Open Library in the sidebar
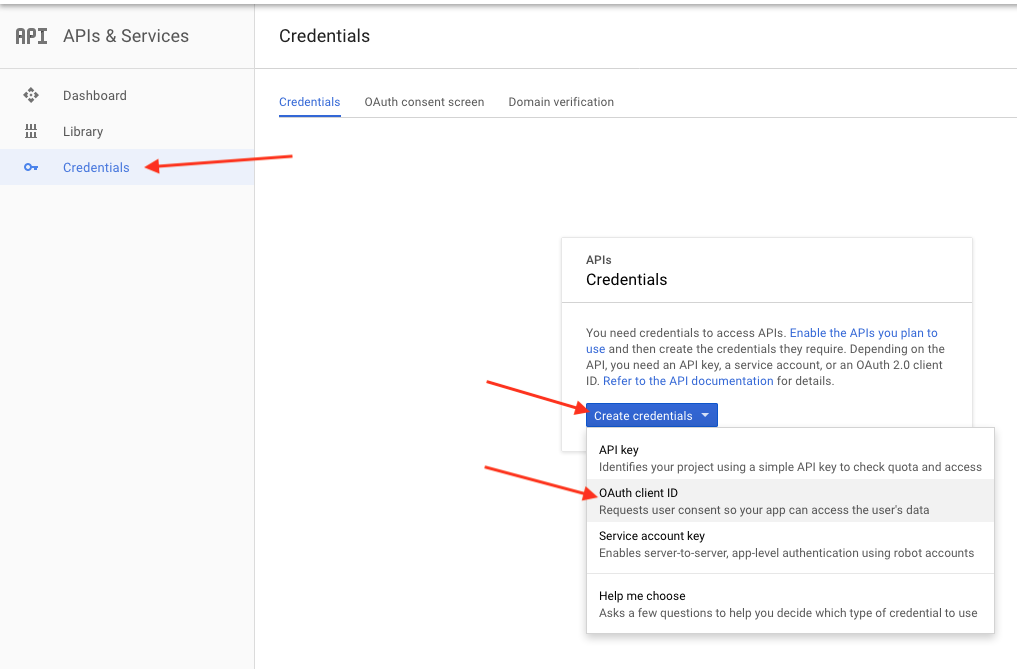The height and width of the screenshot is (669, 1017). [x=126, y=131]
